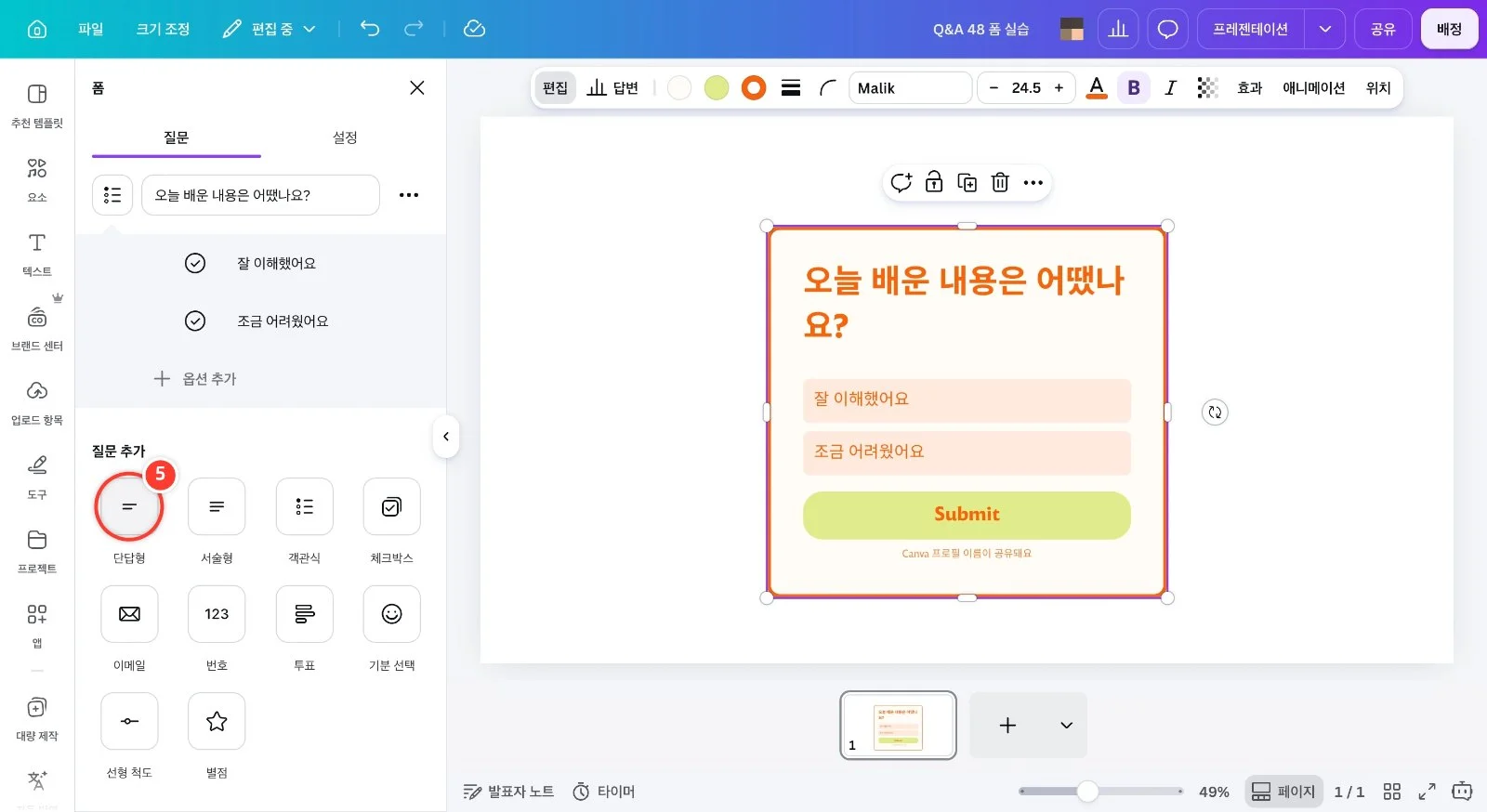Open 요소 elements sidebar panel
This screenshot has width=1487, height=812.
(37, 179)
